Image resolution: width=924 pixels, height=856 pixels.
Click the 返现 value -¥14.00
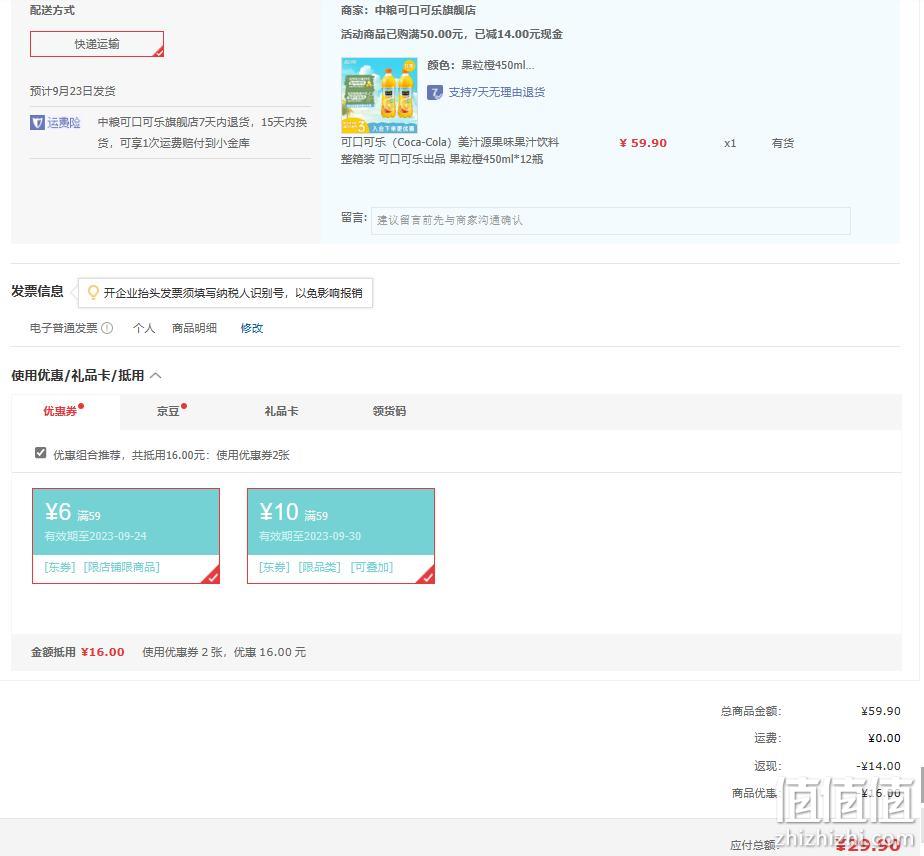click(878, 766)
